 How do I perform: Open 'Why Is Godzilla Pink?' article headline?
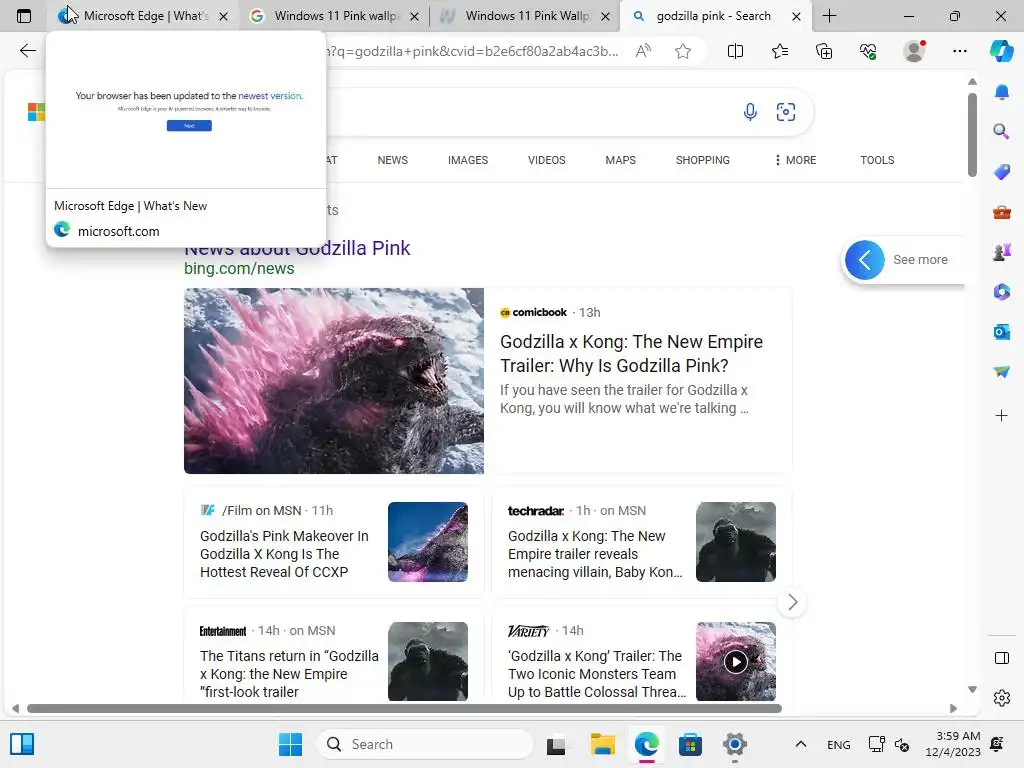632,353
